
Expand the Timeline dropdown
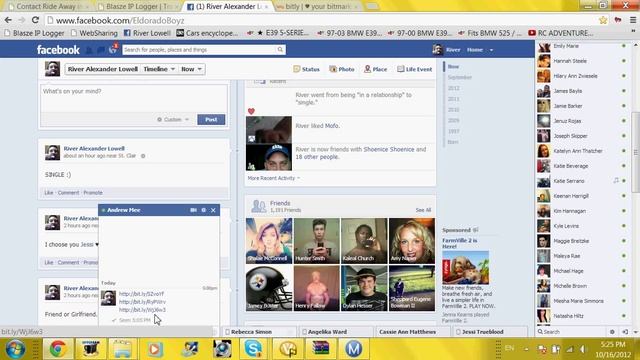(x=159, y=69)
